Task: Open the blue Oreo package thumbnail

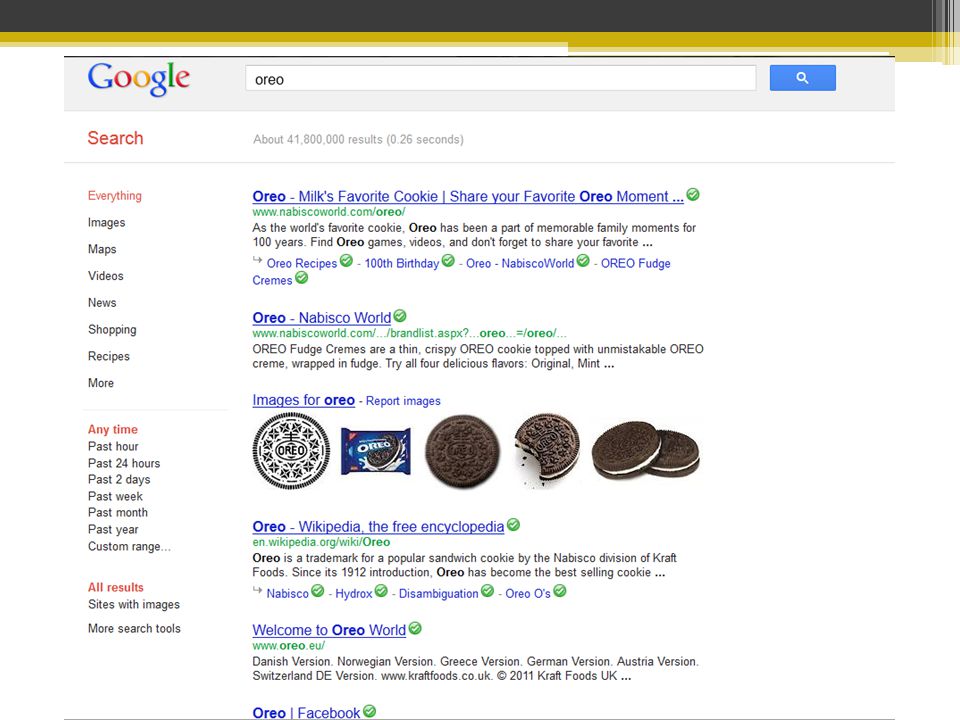Action: coord(375,452)
